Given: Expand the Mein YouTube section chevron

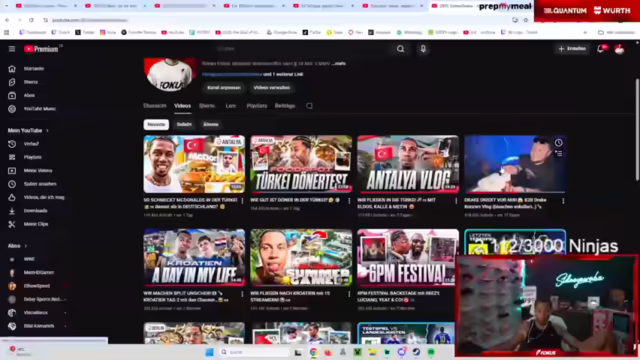Looking at the screenshot, I should (x=47, y=131).
